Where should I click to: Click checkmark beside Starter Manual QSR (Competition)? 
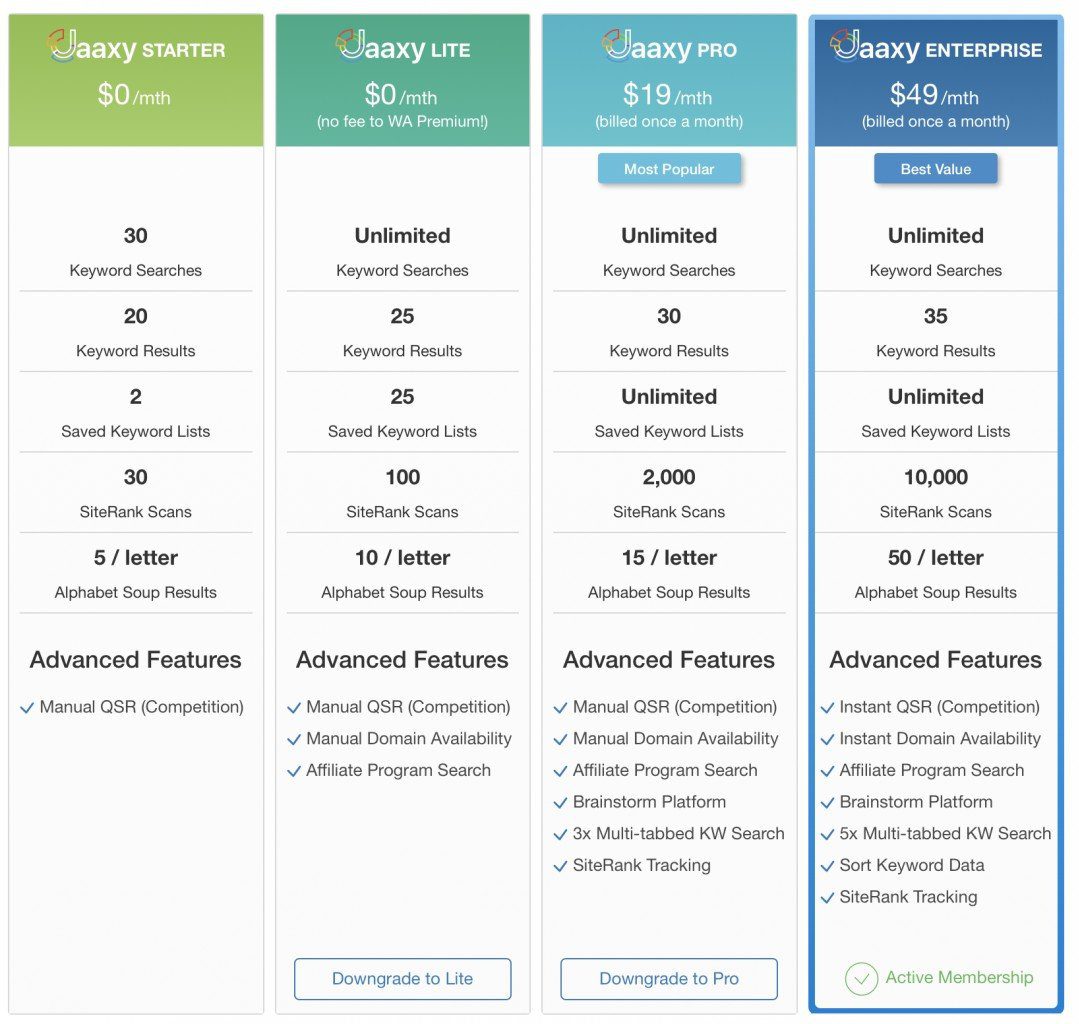point(27,708)
